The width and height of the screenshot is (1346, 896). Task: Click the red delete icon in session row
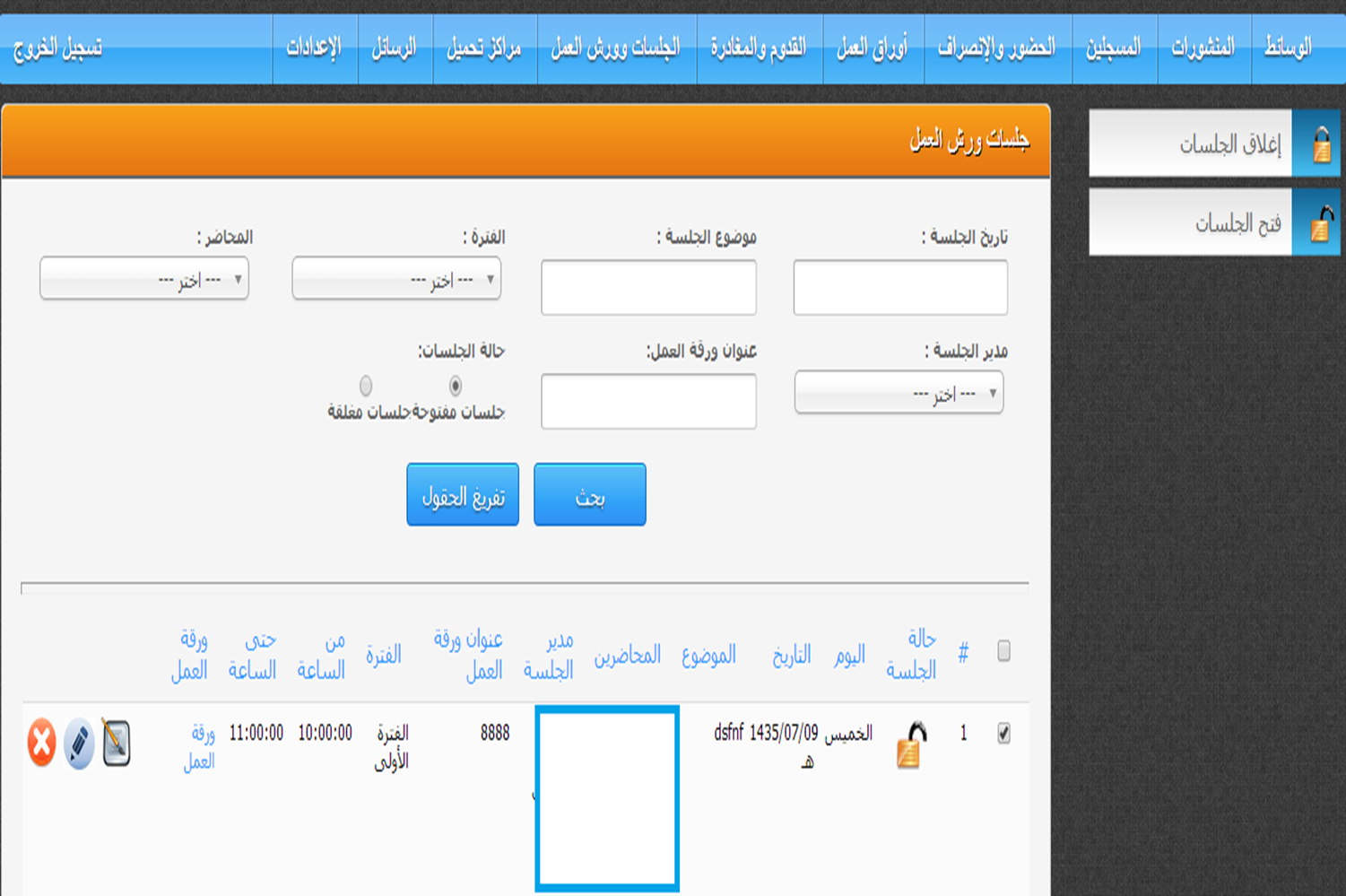(x=41, y=743)
